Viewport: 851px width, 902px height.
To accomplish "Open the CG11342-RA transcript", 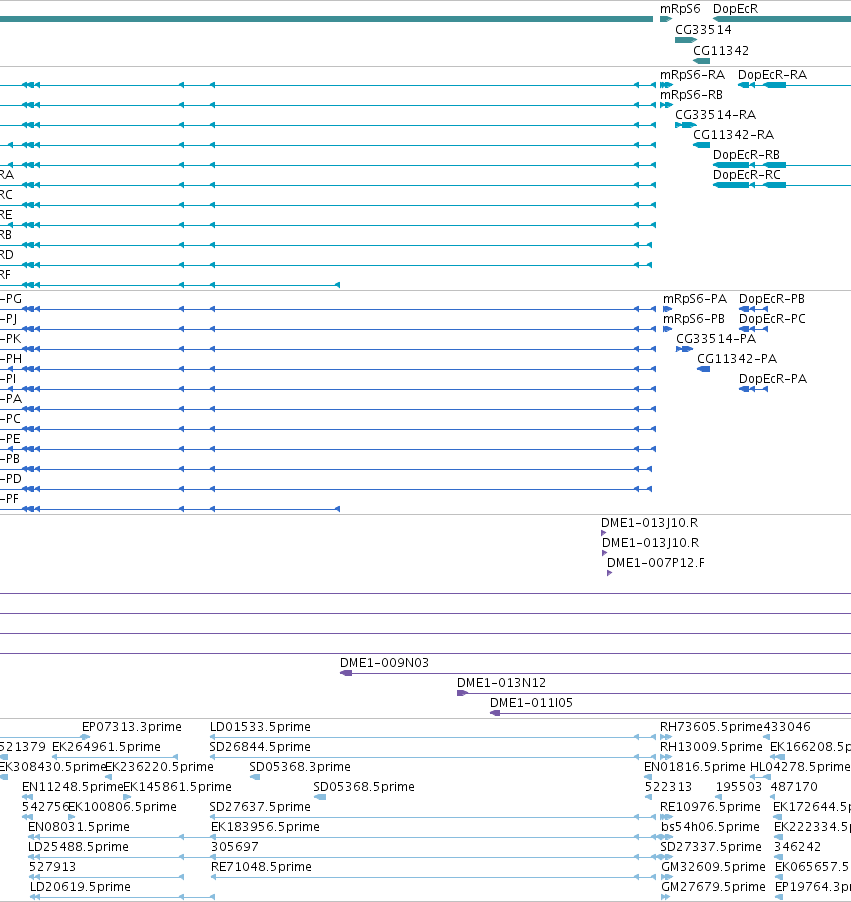I will [701, 145].
